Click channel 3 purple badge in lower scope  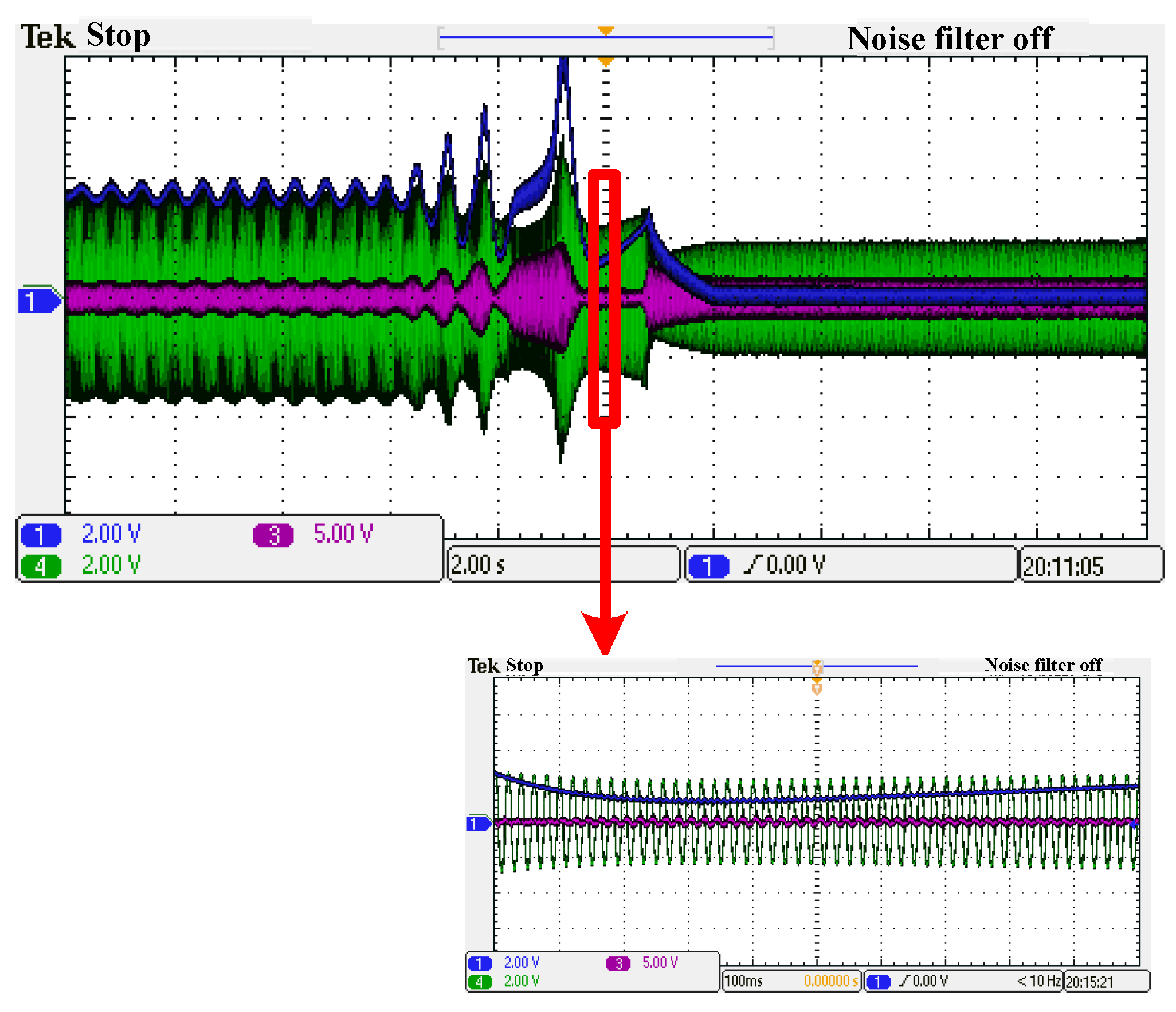(618, 963)
